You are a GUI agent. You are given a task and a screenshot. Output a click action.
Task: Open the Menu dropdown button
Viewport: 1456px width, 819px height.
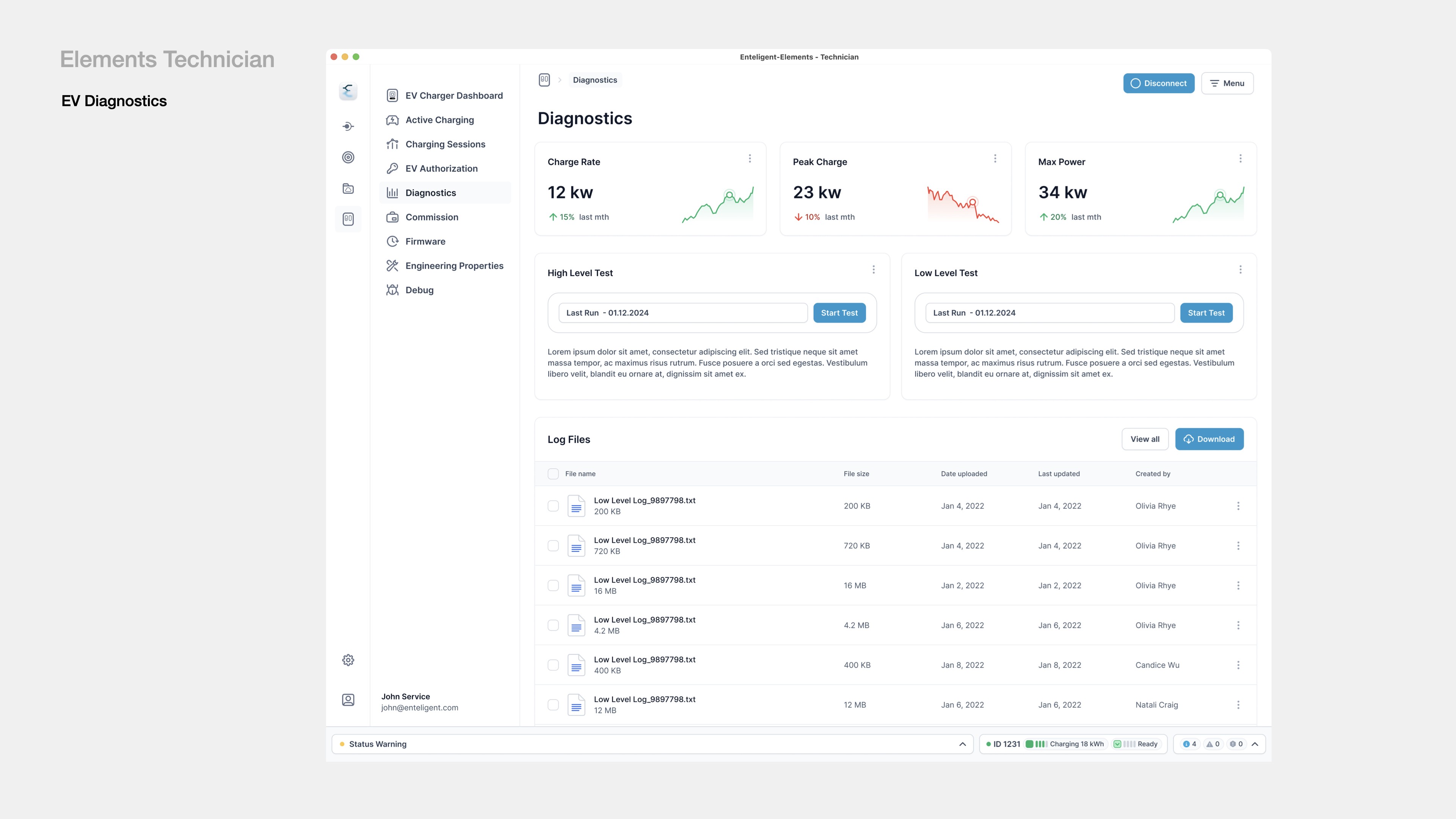tap(1227, 83)
